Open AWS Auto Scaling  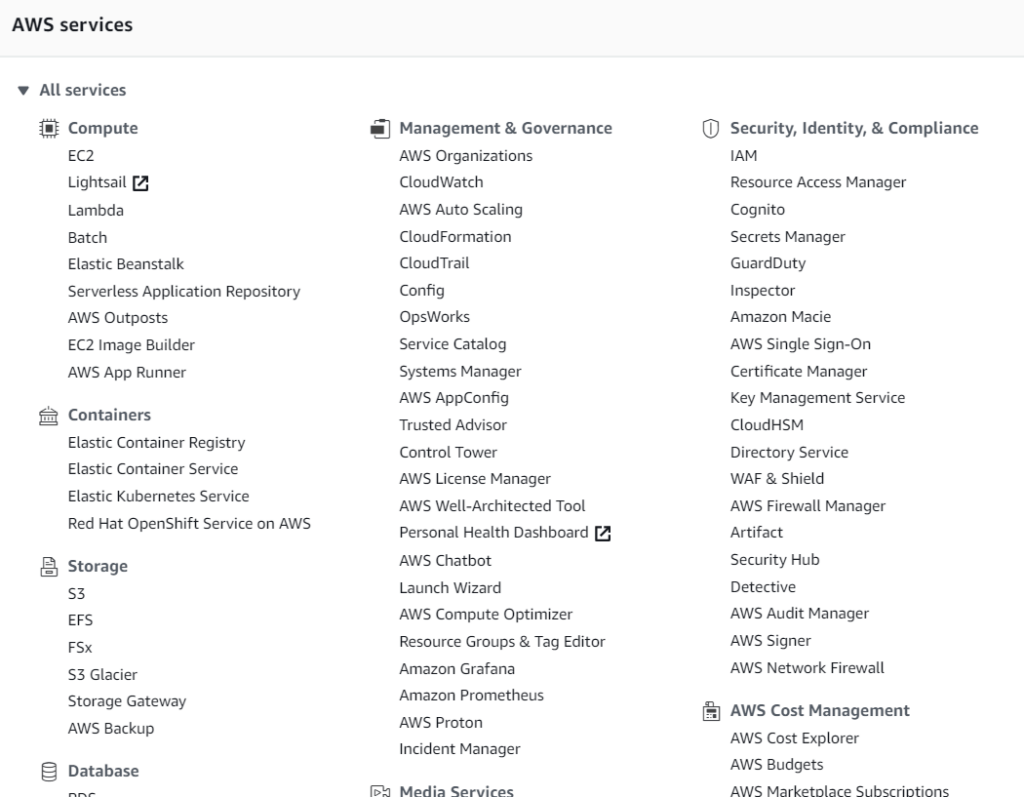tap(461, 210)
